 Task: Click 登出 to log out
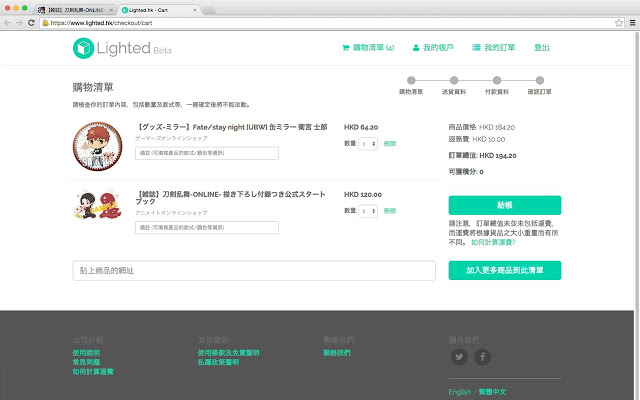pyautogui.click(x=542, y=48)
